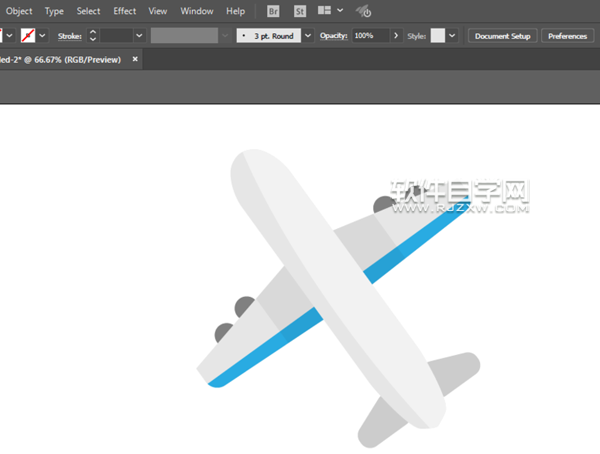Open the stroke color dropdown arrow

coord(42,35)
